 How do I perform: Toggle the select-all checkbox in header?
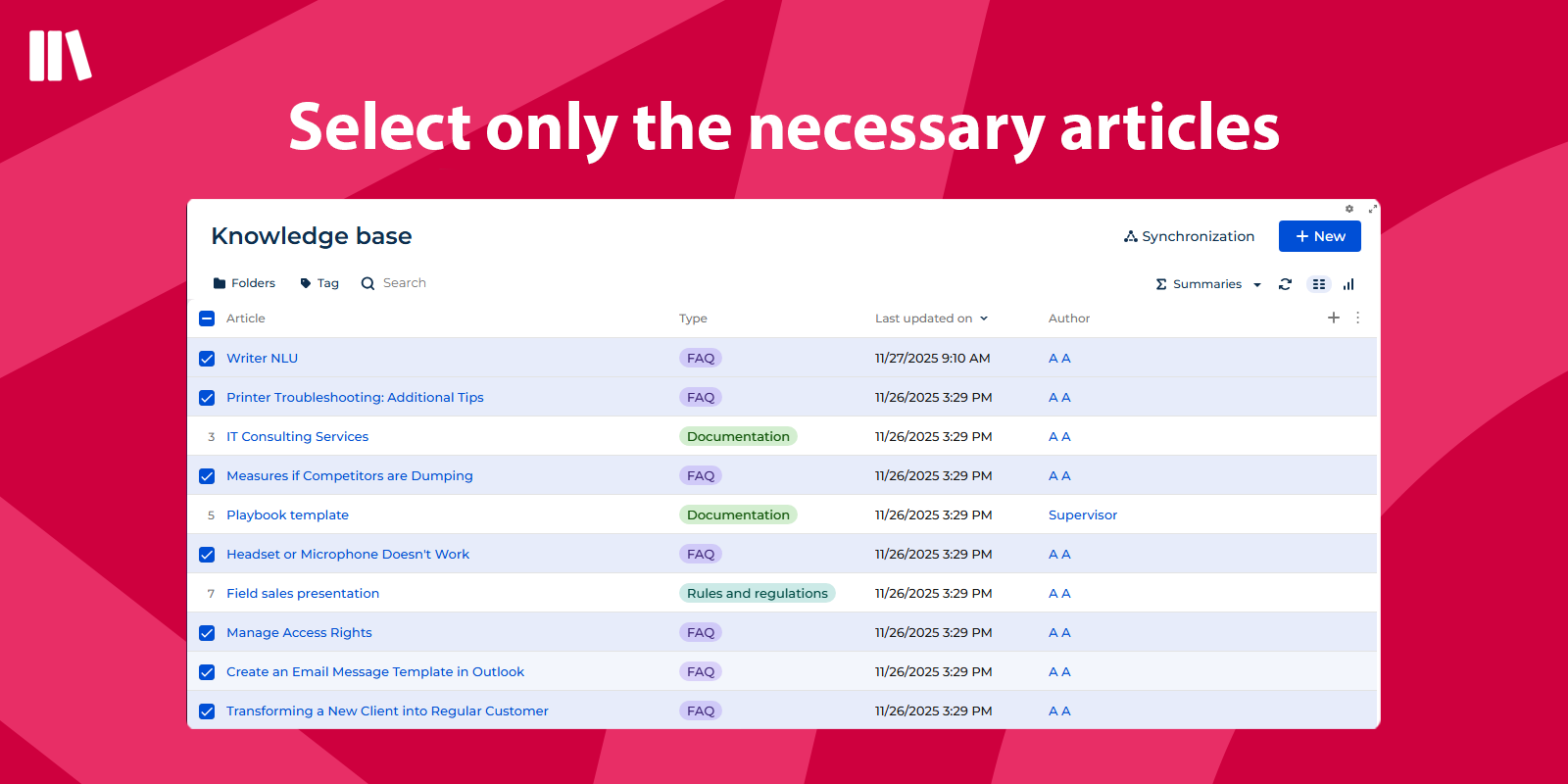[x=207, y=318]
